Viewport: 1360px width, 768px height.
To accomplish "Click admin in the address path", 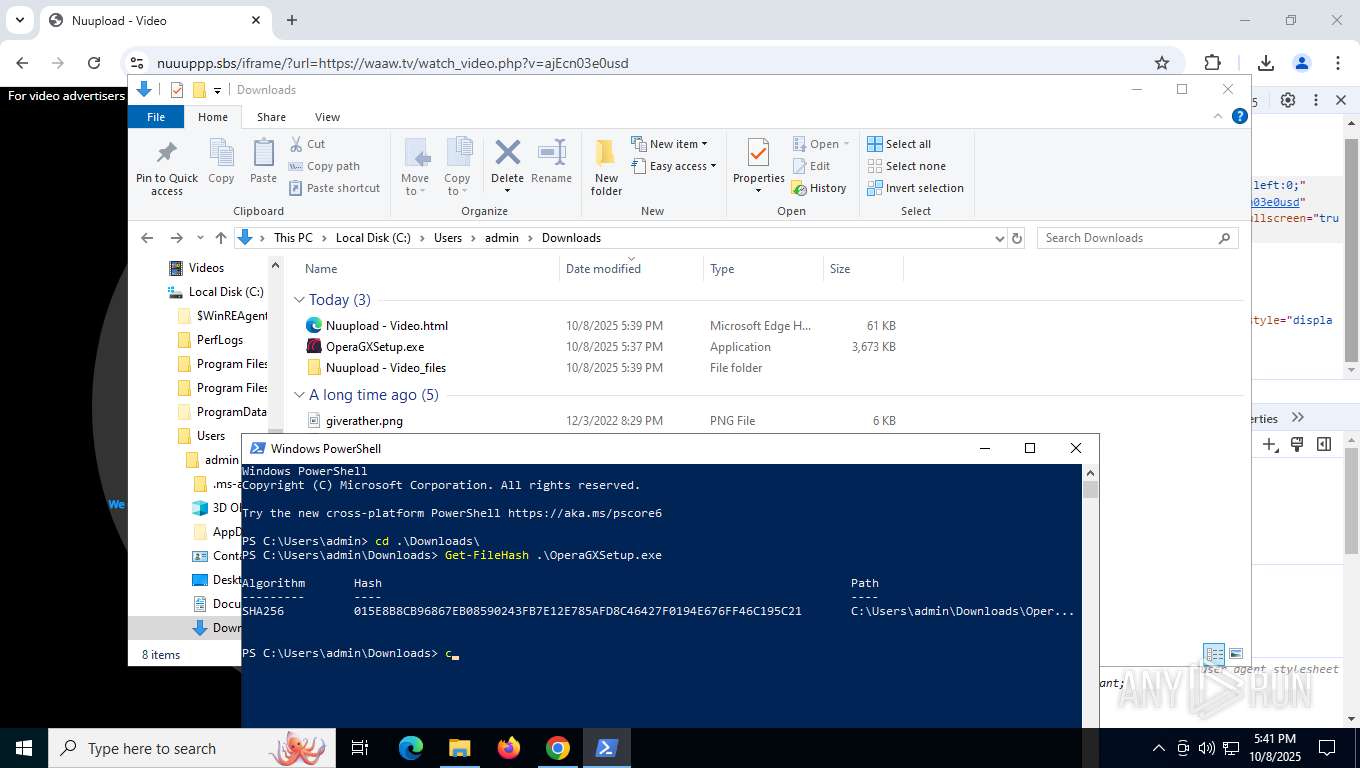I will pos(502,238).
